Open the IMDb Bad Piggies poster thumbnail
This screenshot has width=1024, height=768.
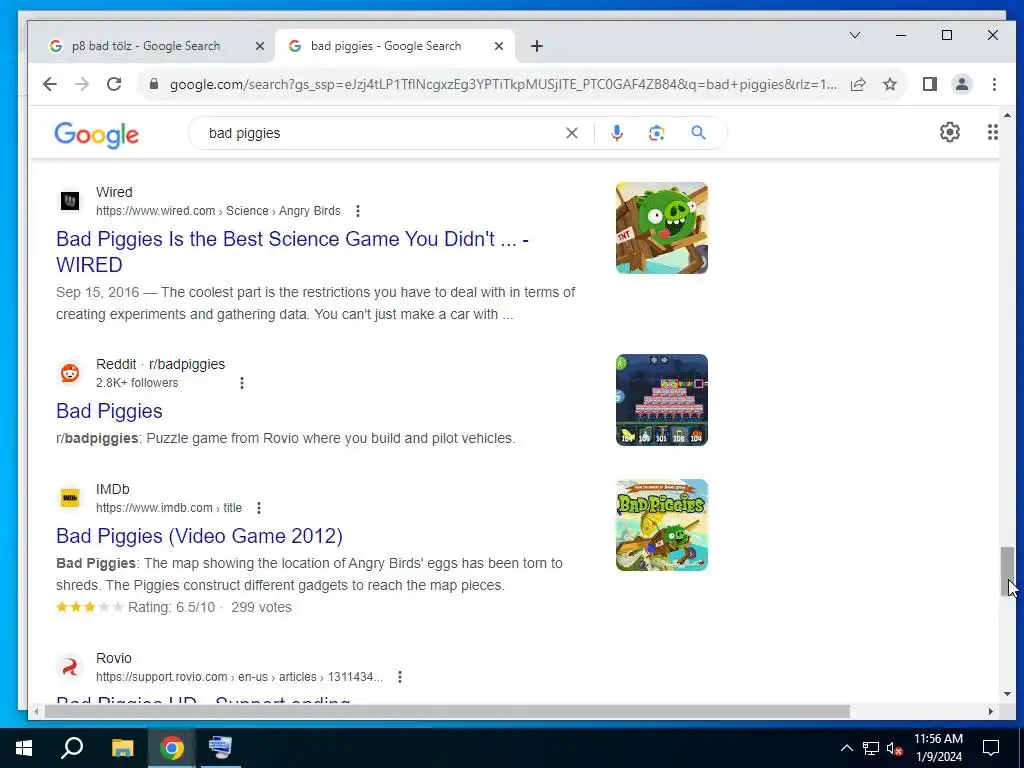(662, 525)
